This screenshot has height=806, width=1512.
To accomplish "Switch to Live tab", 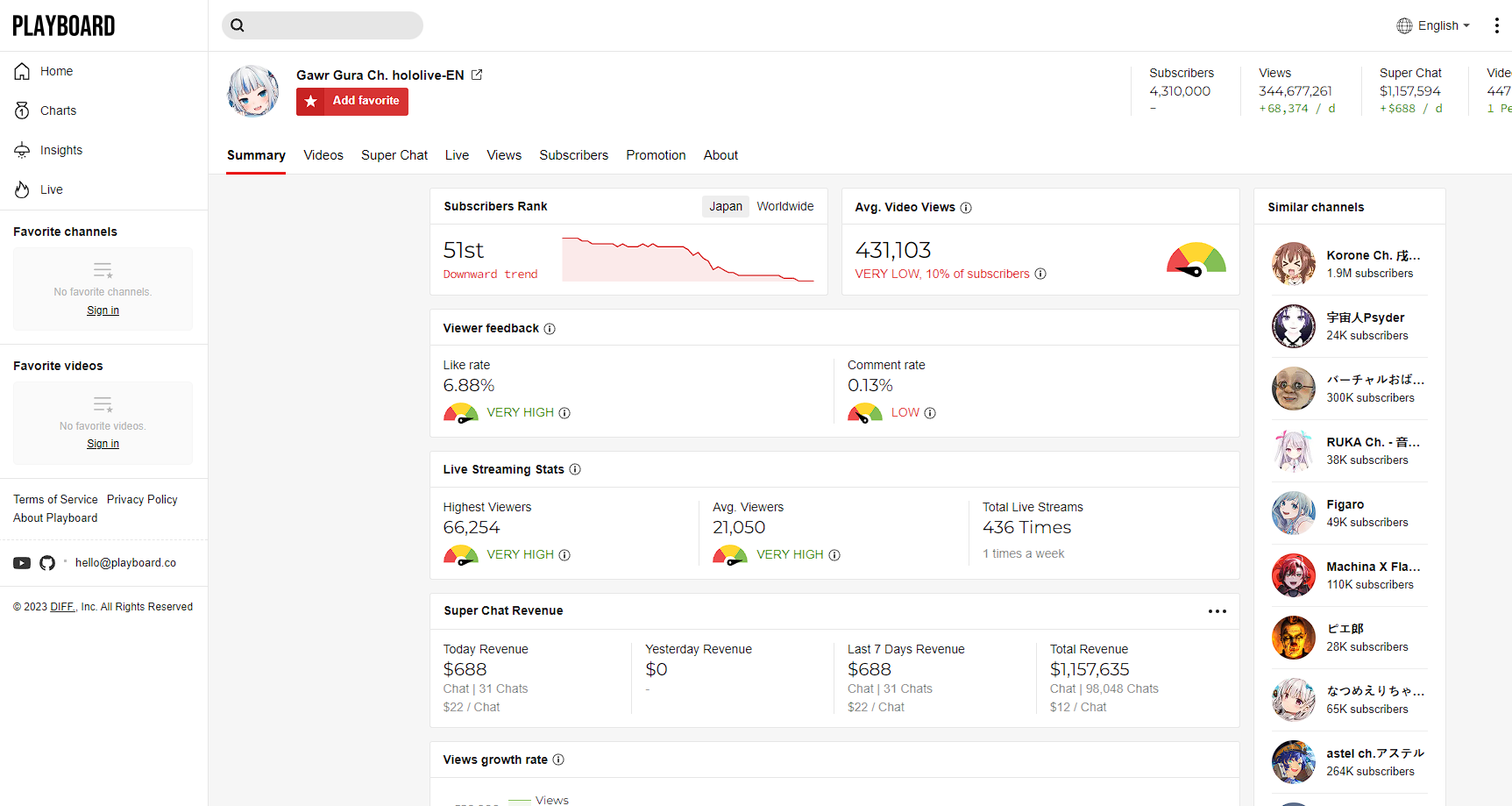I will coord(457,155).
